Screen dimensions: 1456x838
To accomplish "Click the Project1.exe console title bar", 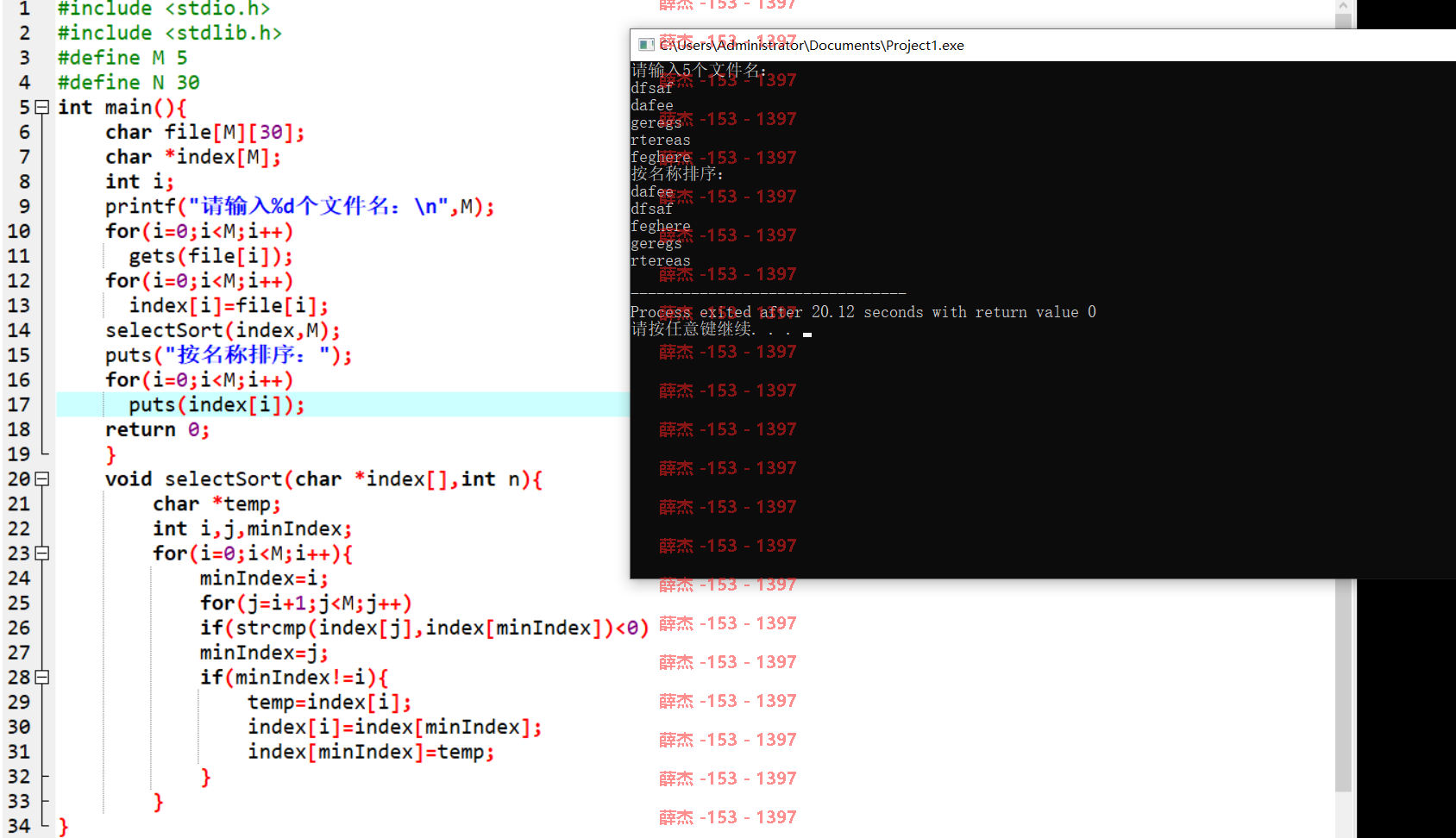I will click(1043, 45).
